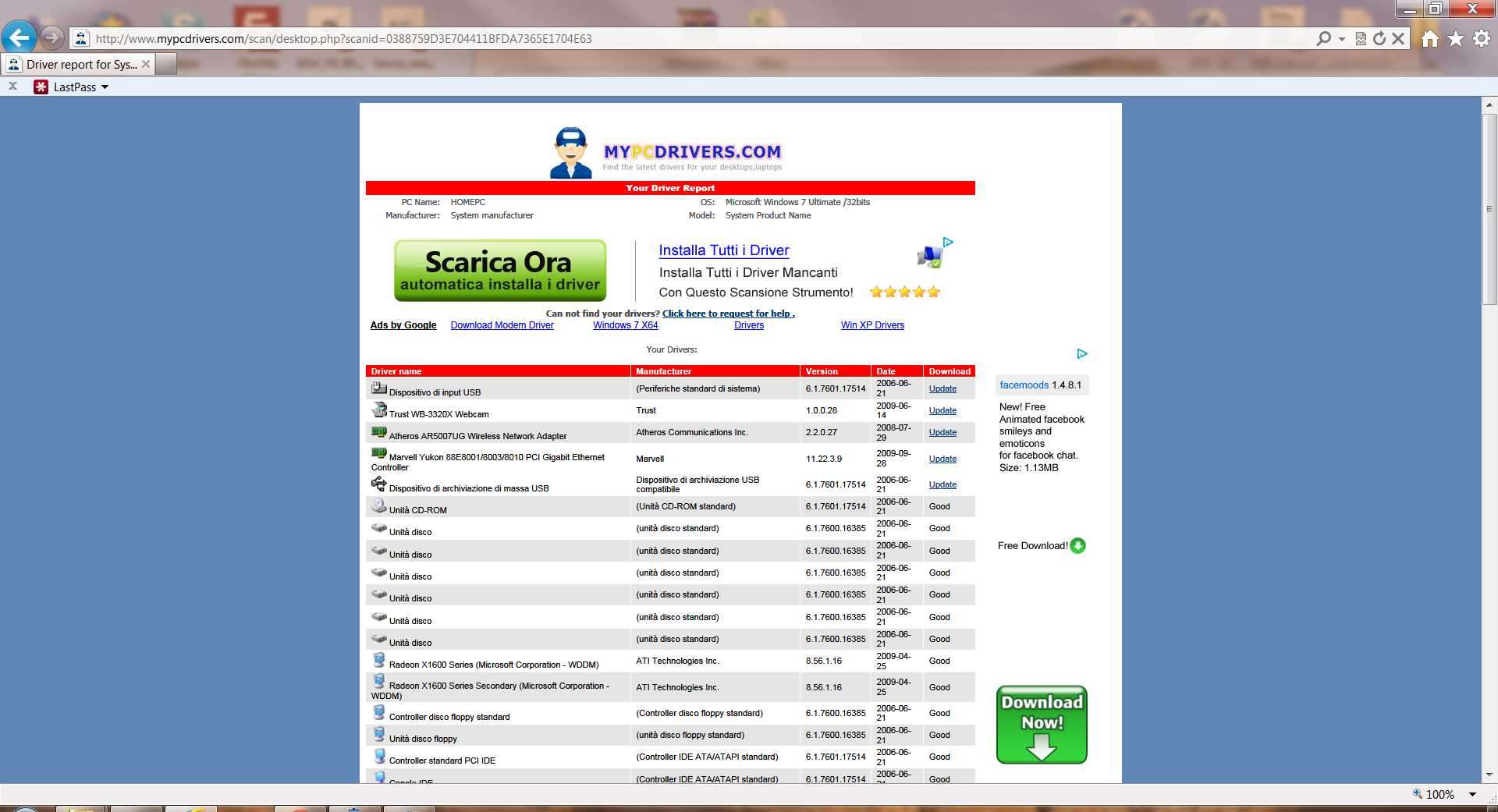The image size is (1498, 812).
Task: Click the search magnifier in address bar
Action: pos(1323,38)
